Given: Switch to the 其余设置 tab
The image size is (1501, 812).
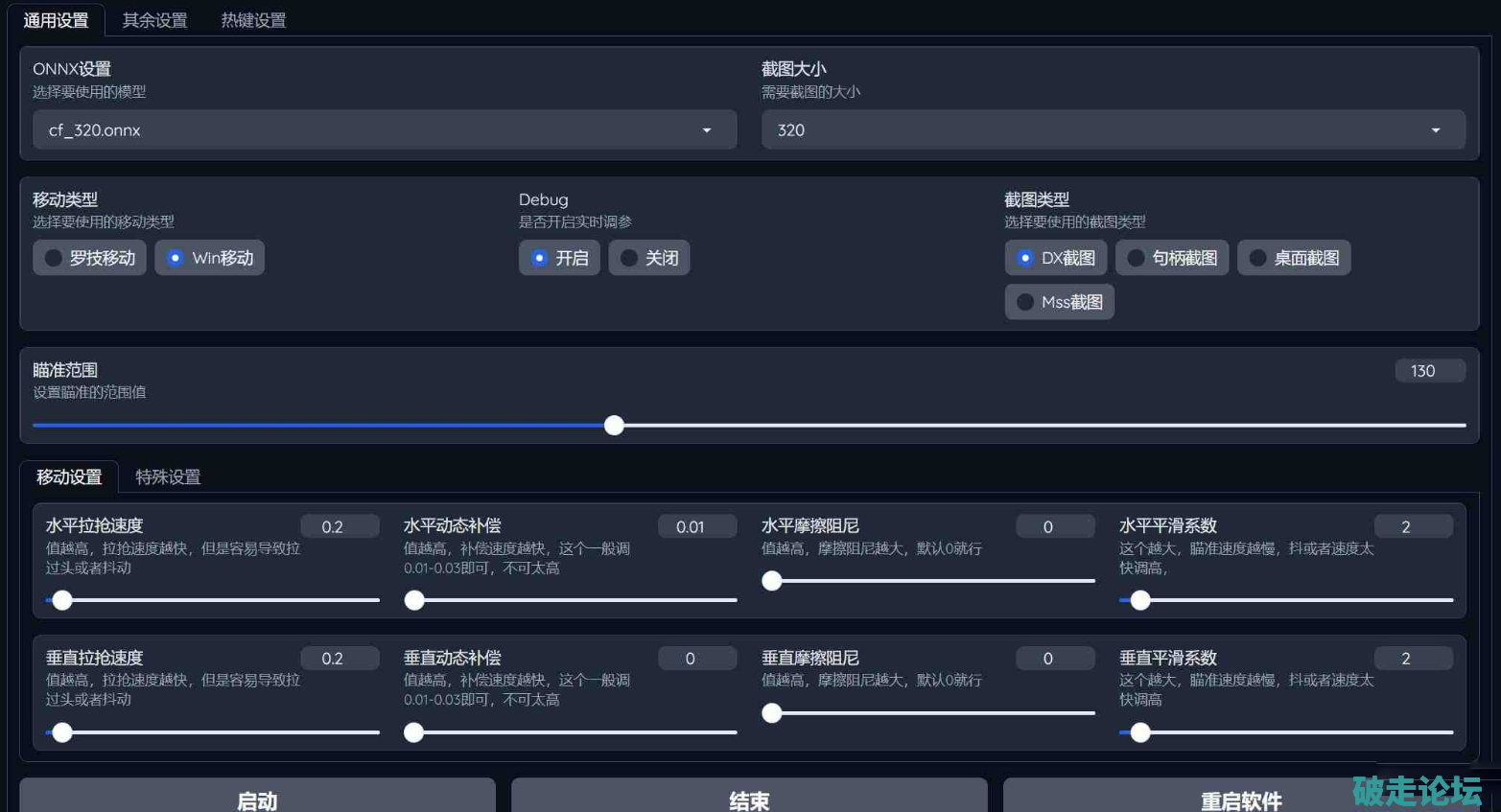Looking at the screenshot, I should click(154, 20).
